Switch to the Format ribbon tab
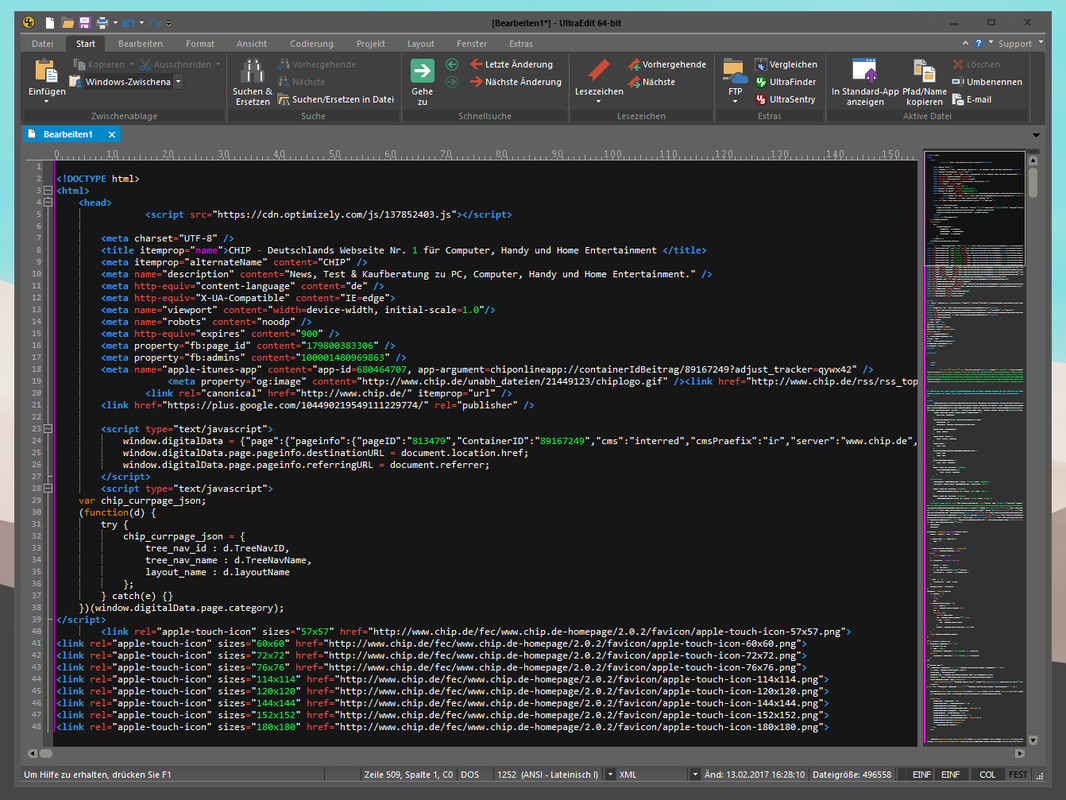The height and width of the screenshot is (800, 1066). [x=200, y=44]
